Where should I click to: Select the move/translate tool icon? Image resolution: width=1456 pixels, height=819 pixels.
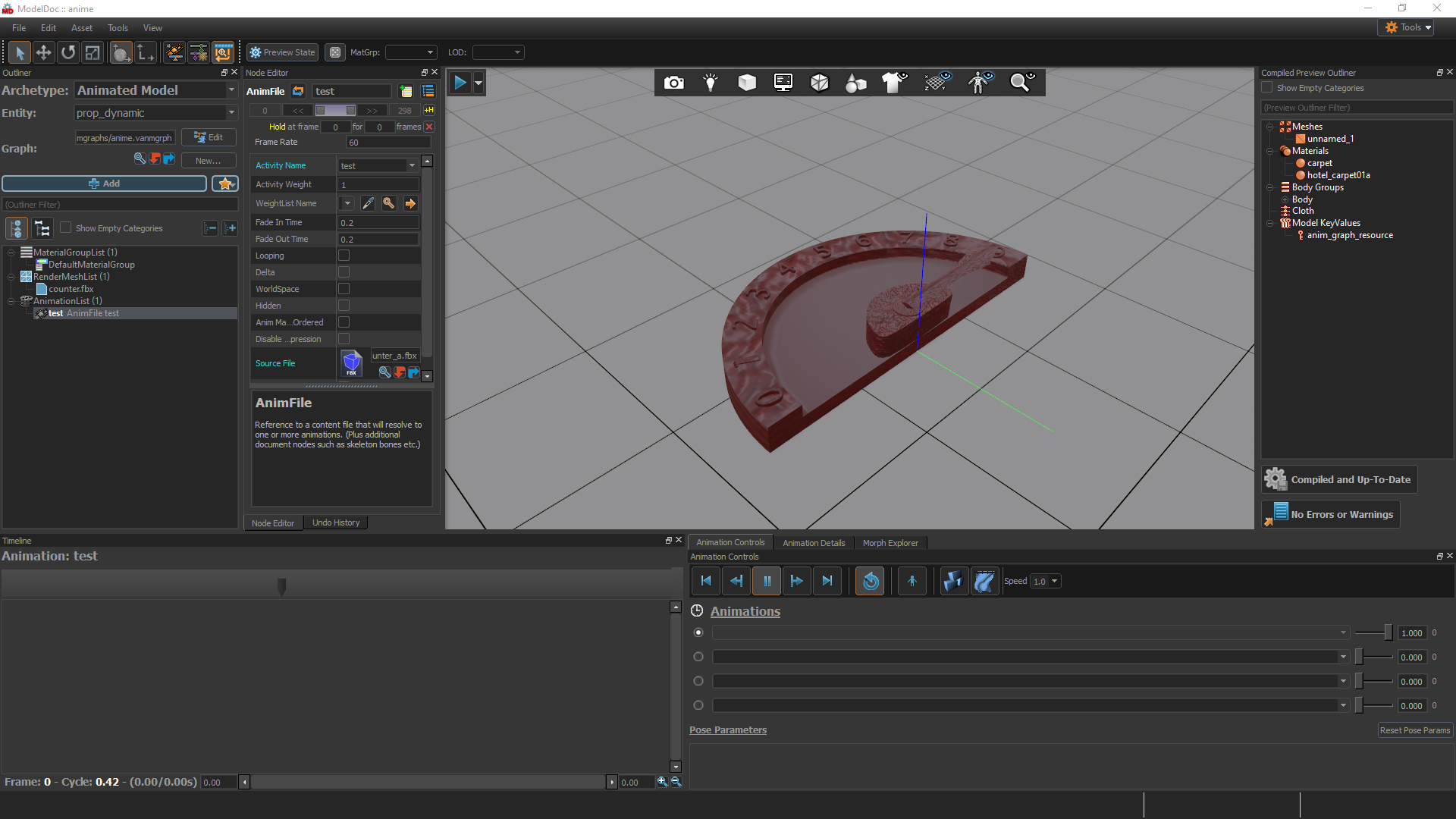43,52
